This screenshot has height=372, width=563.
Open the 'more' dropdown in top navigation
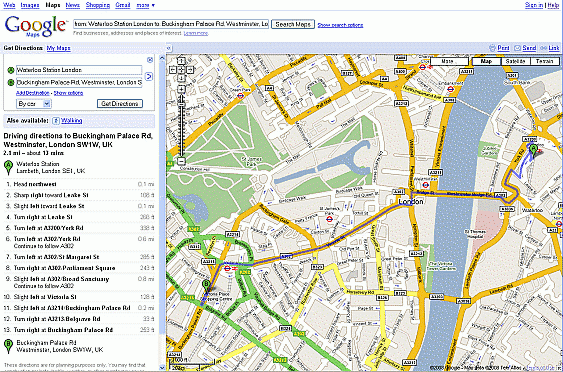146,5
